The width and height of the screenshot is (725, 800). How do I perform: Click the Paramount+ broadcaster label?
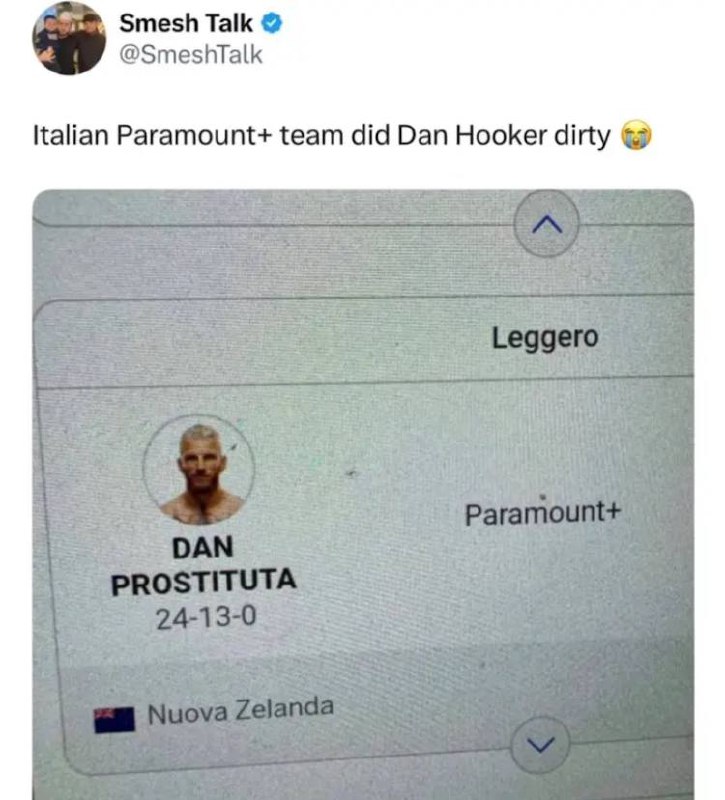tap(543, 513)
